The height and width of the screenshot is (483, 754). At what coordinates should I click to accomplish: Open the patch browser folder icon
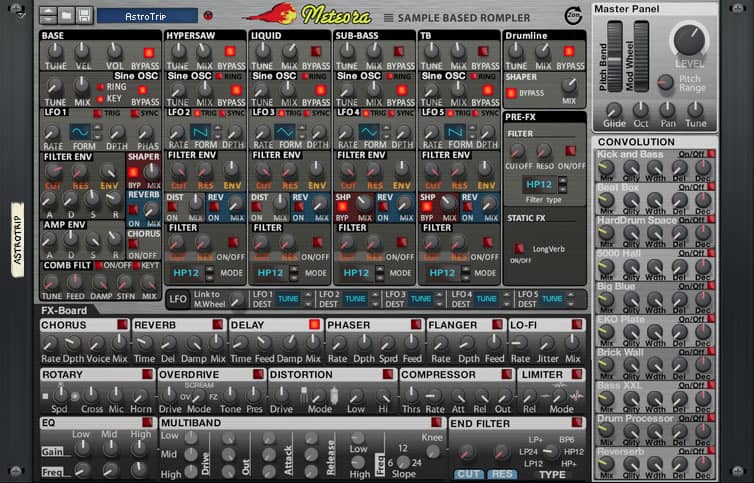[x=66, y=15]
